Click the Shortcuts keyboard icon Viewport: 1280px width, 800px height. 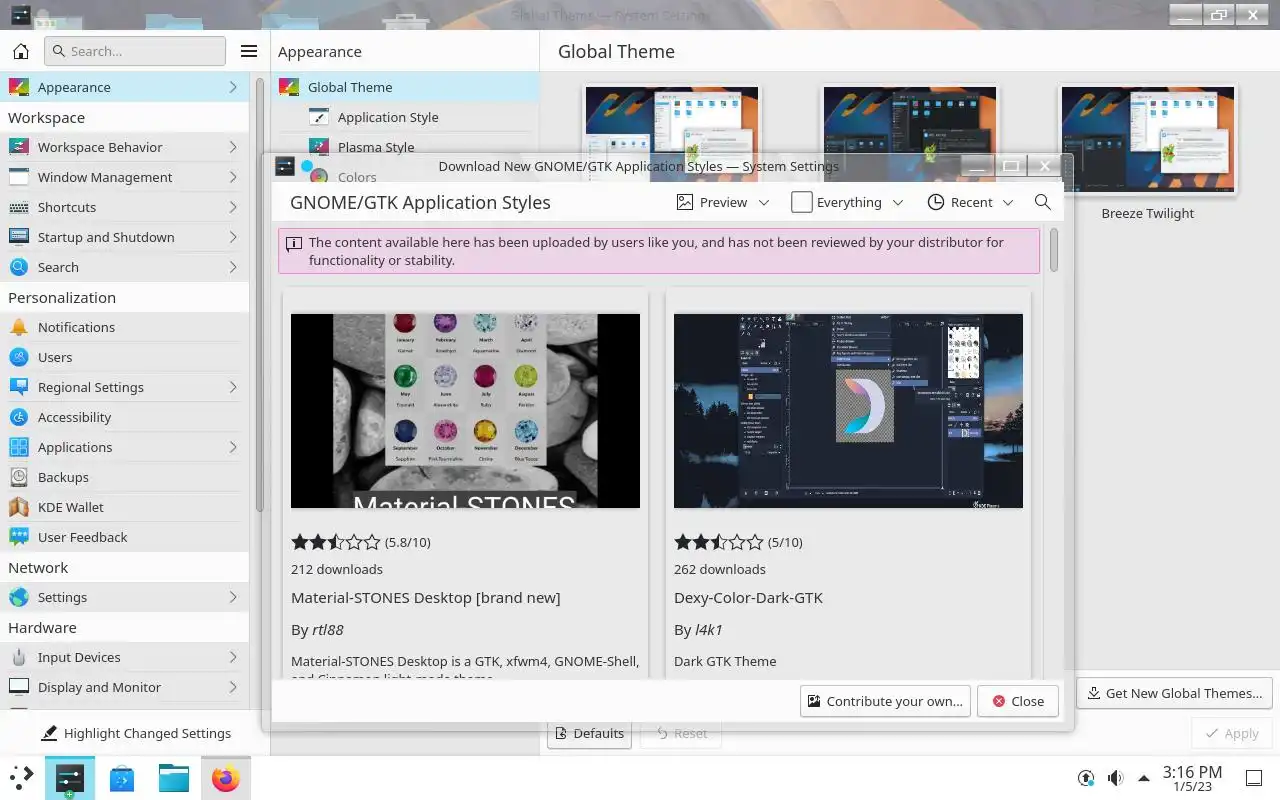tap(19, 207)
